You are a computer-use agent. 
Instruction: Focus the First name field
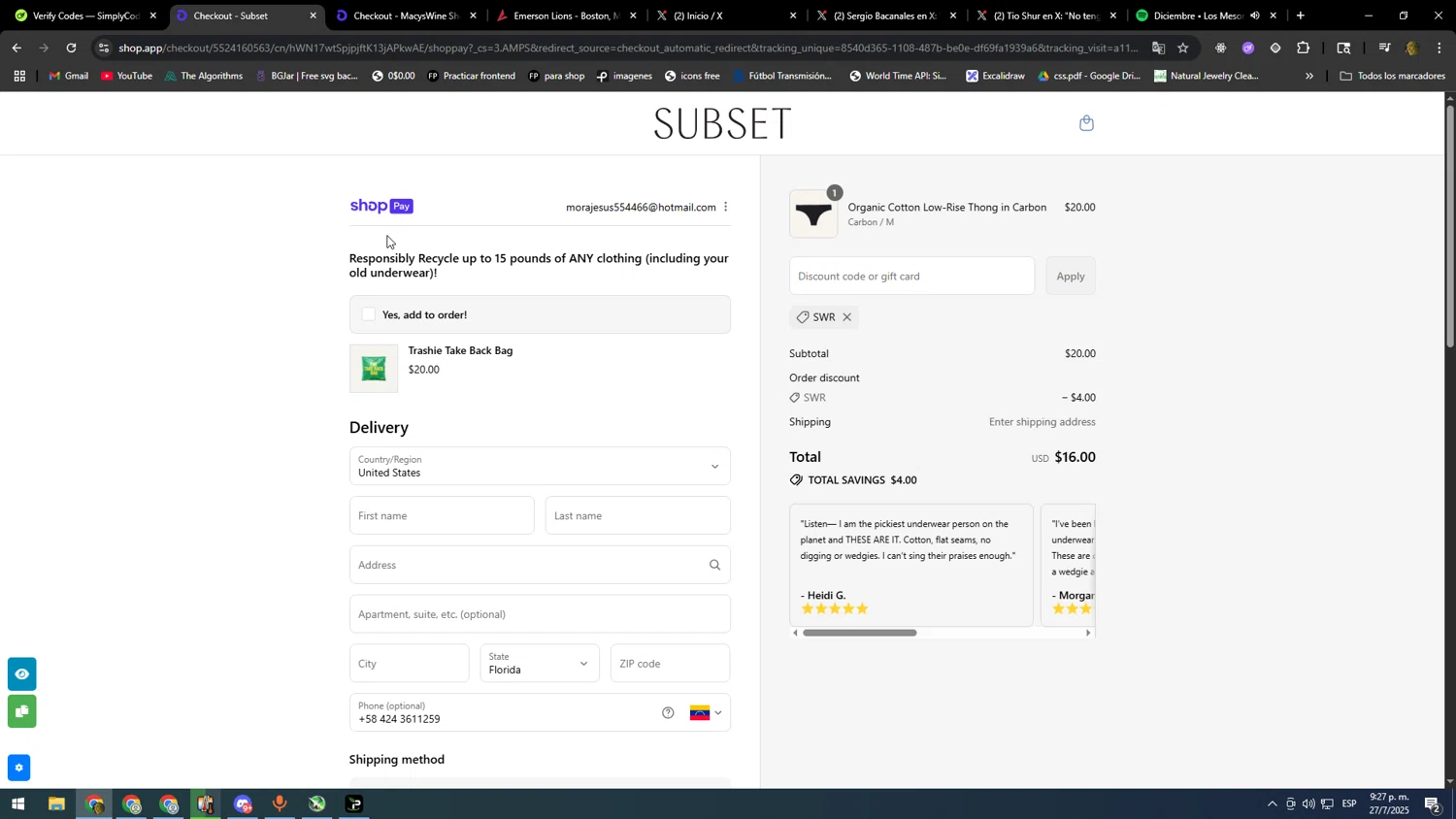tap(442, 515)
